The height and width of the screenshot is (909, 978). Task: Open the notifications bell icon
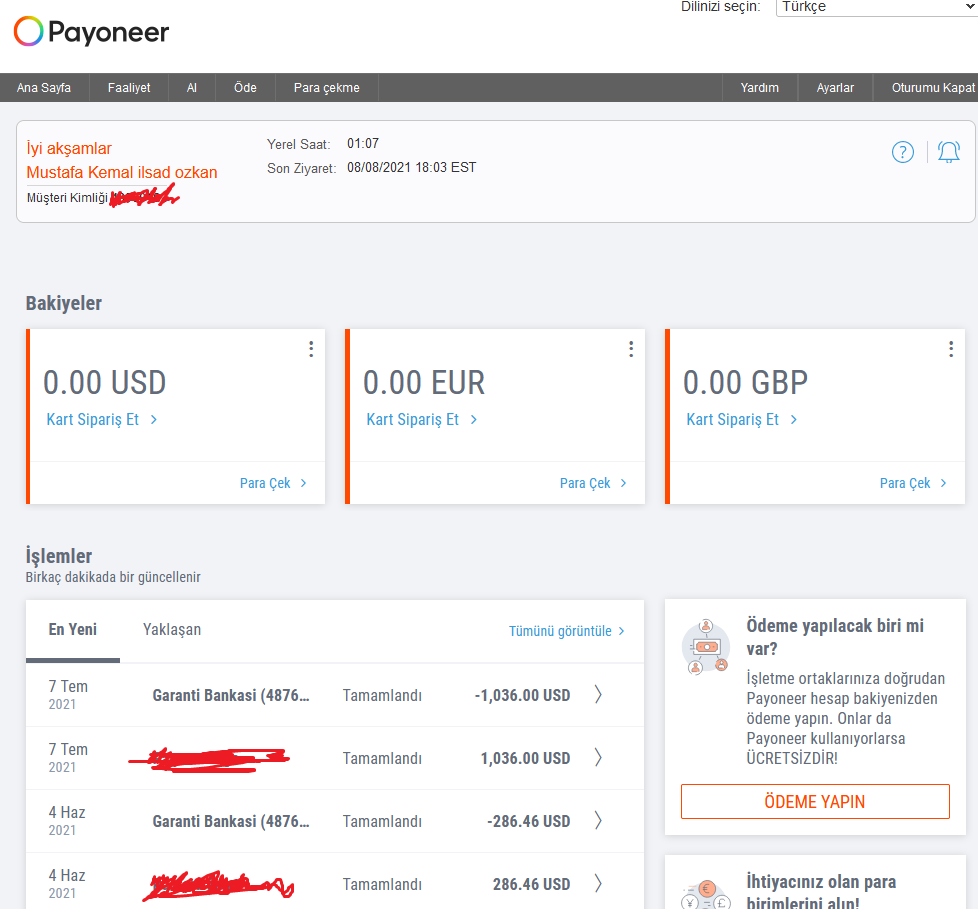point(949,152)
